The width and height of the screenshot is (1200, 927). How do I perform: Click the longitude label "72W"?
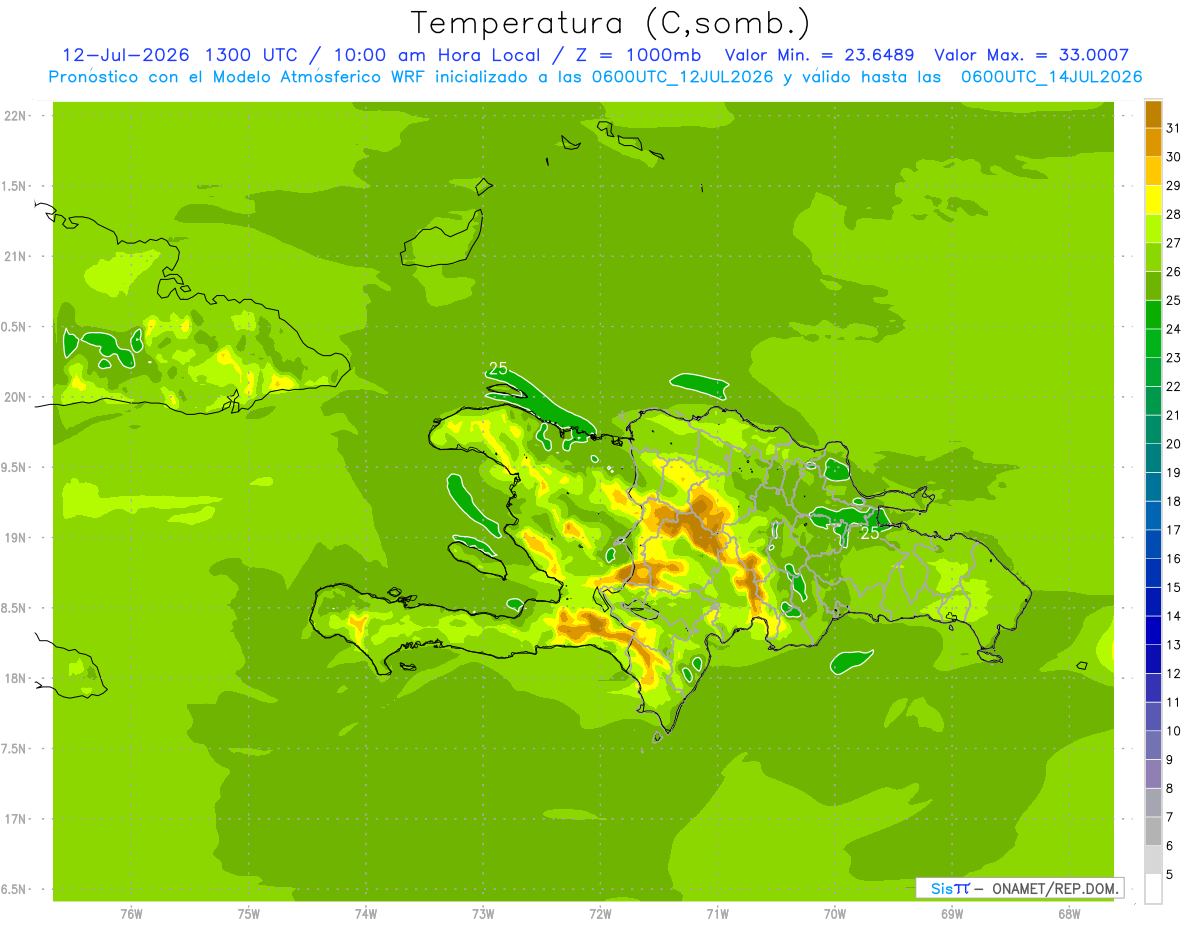pyautogui.click(x=600, y=913)
